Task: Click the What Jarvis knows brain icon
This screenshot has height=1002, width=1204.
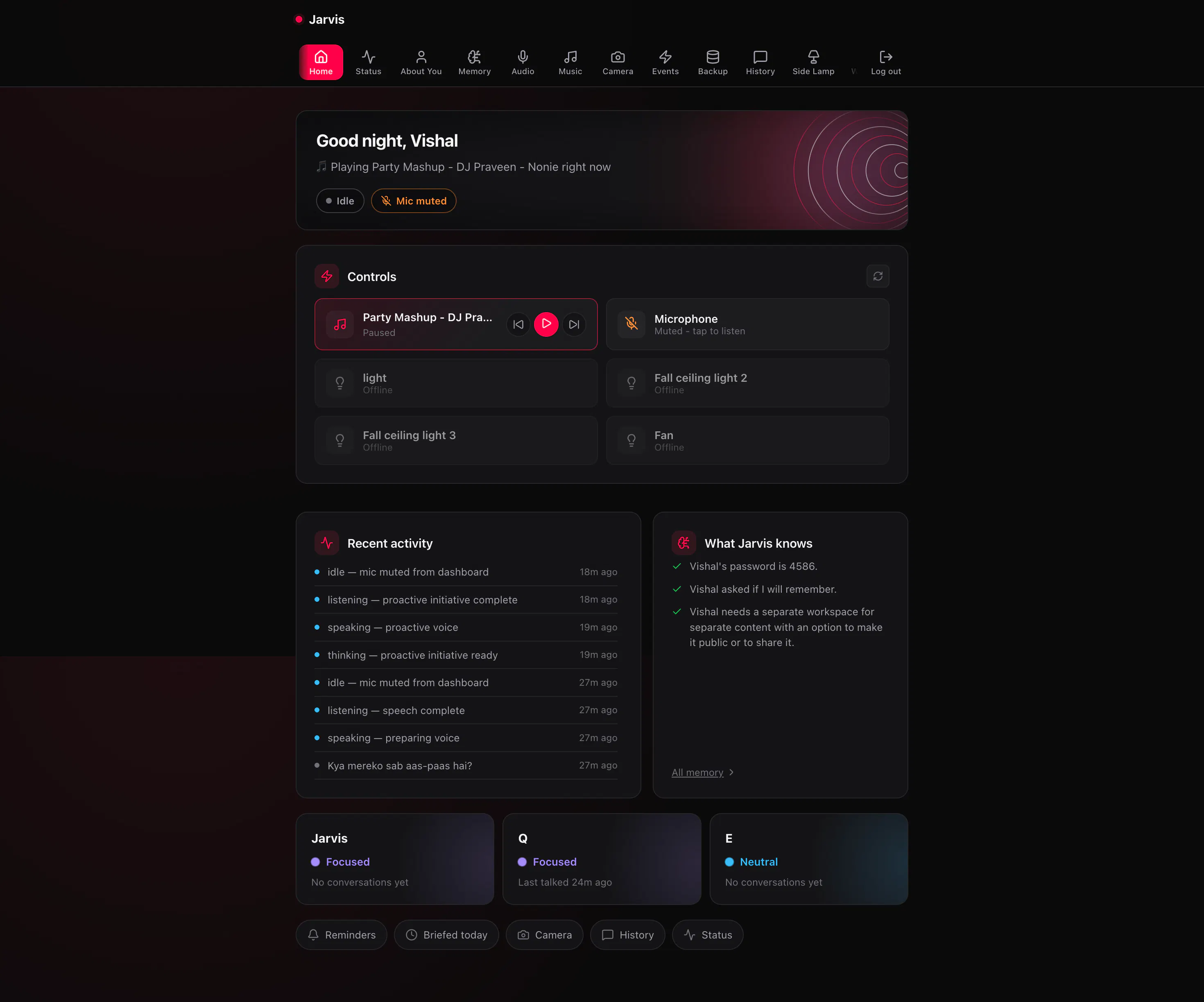Action: click(684, 543)
